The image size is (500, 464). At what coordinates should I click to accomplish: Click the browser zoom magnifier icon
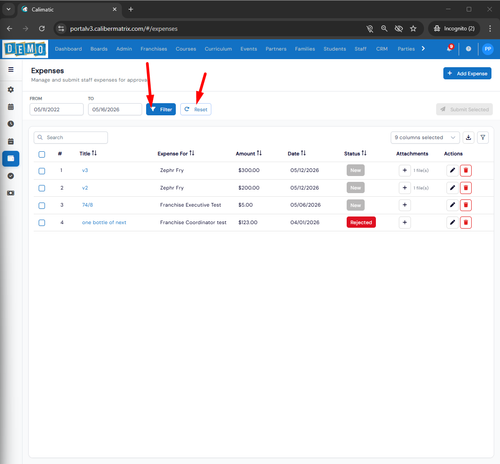pyautogui.click(x=384, y=29)
